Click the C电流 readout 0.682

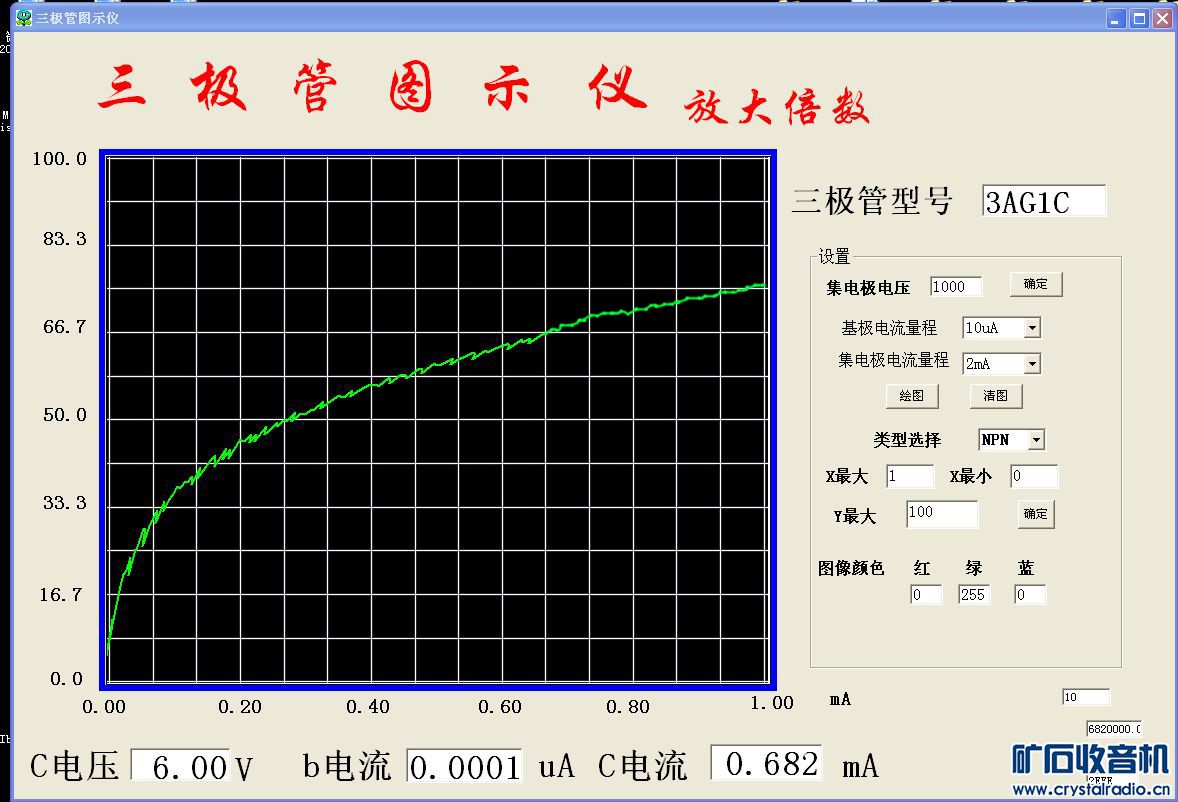(x=766, y=763)
